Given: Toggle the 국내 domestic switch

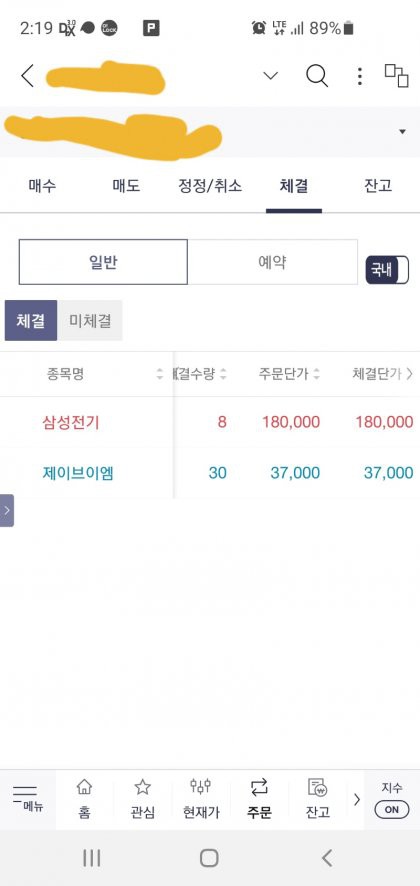Looking at the screenshot, I should [387, 270].
